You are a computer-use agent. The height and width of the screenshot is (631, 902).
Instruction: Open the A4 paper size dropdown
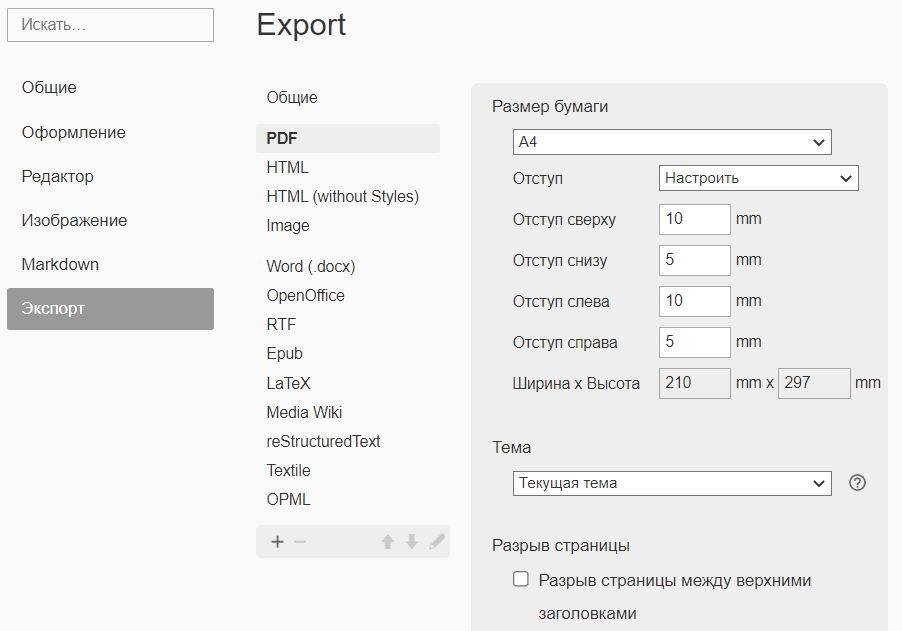pyautogui.click(x=672, y=143)
